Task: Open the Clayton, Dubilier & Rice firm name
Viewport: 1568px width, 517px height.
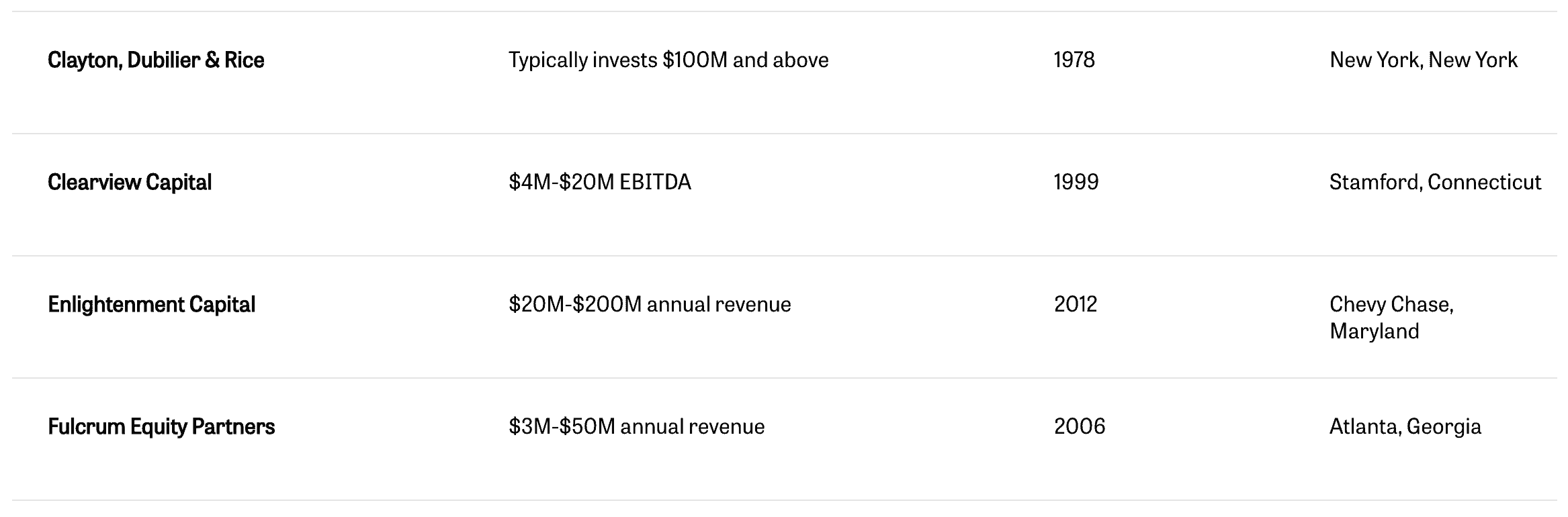Action: click(x=156, y=60)
